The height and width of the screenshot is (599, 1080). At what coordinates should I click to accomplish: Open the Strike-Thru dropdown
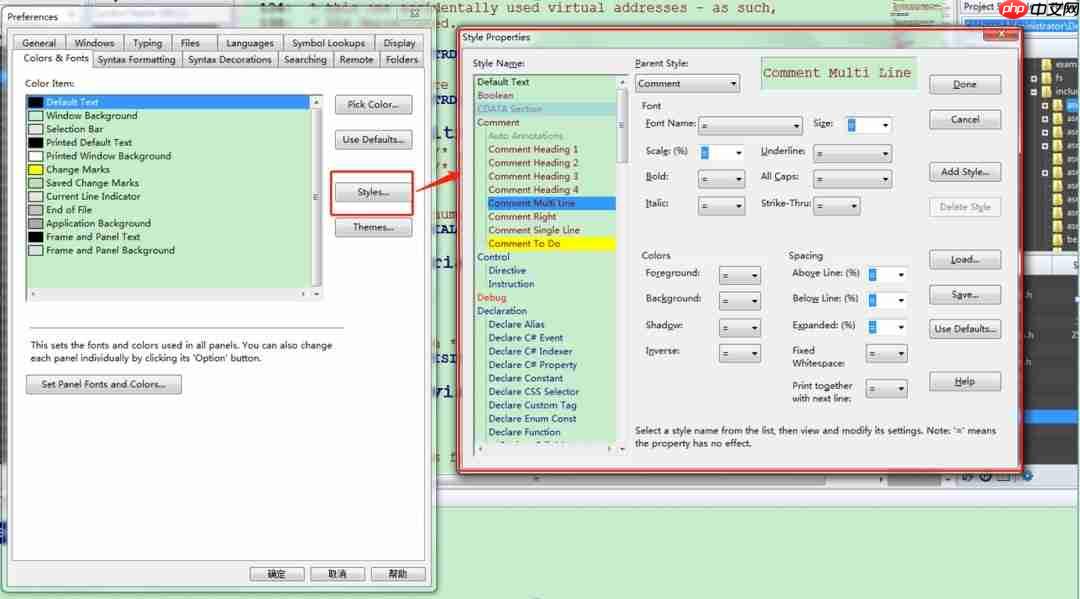[x=836, y=205]
